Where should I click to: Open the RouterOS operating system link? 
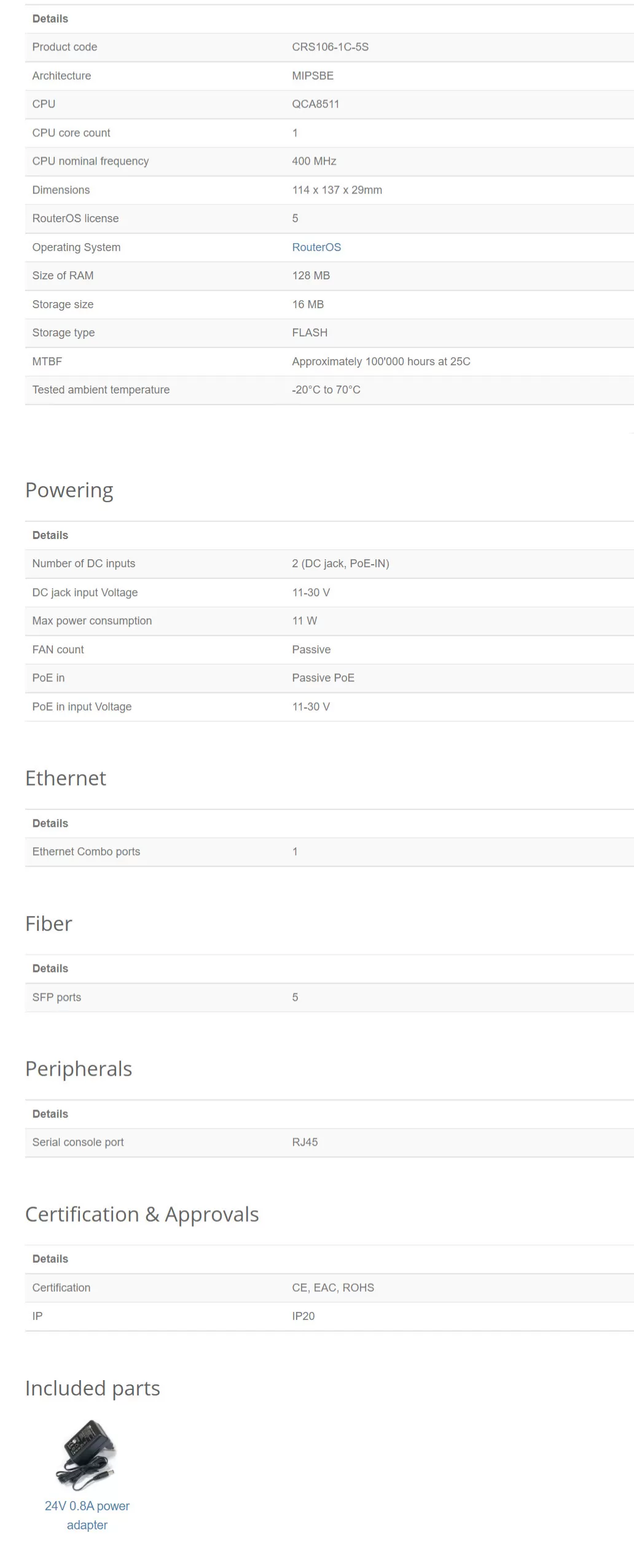(x=316, y=247)
